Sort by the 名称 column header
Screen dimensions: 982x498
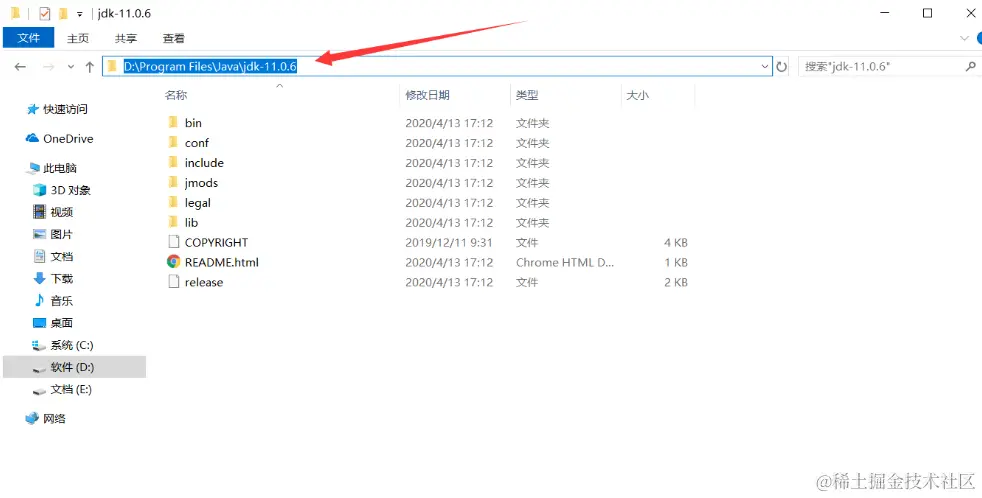point(176,95)
